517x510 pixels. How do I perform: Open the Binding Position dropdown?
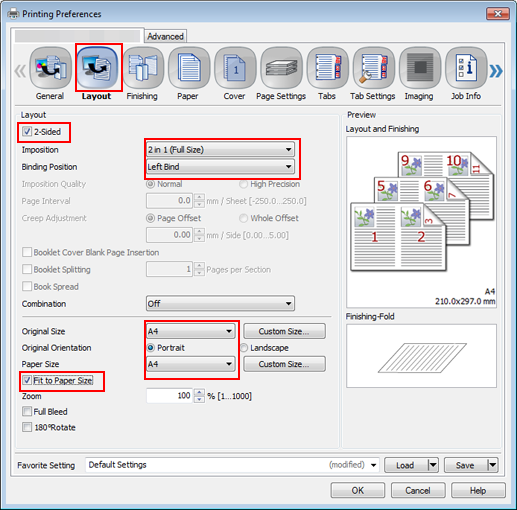(x=220, y=166)
